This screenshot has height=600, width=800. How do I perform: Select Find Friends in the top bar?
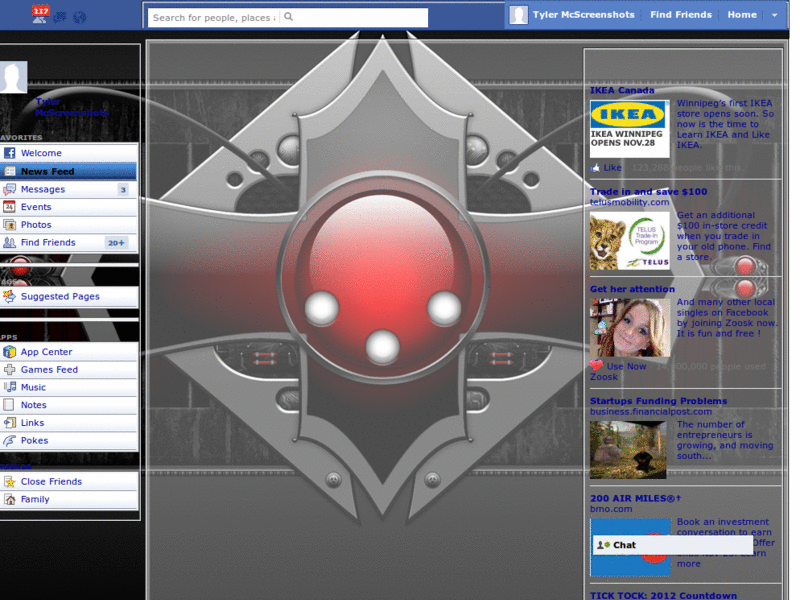(x=680, y=15)
